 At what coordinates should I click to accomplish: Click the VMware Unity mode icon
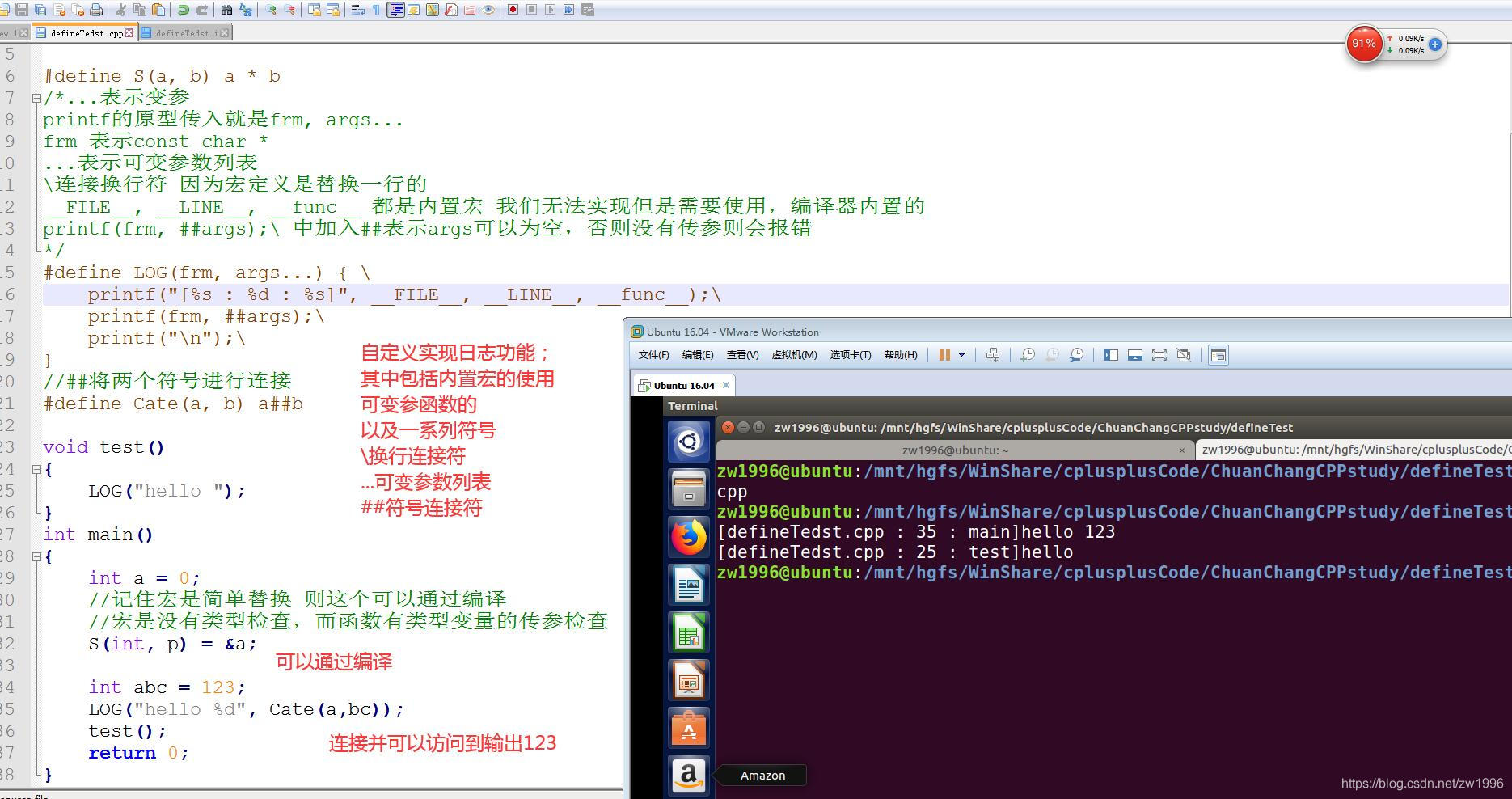(x=1184, y=355)
